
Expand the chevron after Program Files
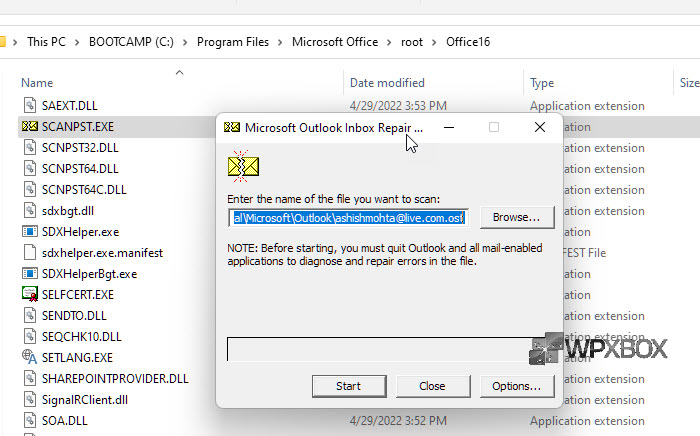click(x=280, y=42)
